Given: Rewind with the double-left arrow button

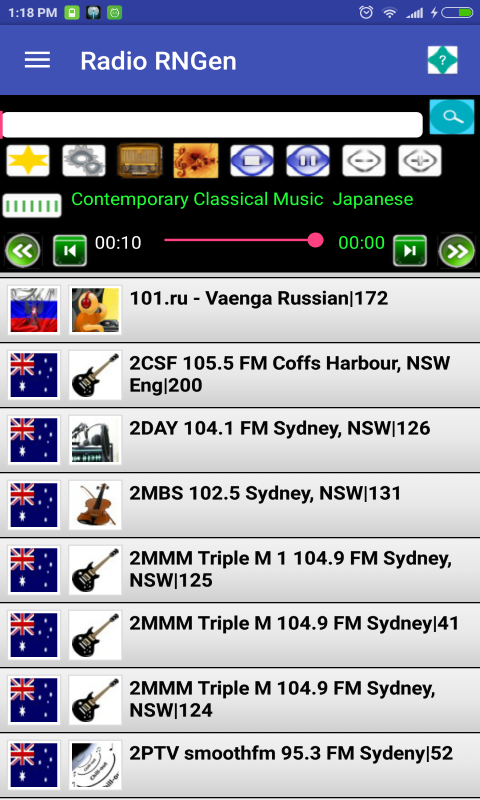Looking at the screenshot, I should [23, 251].
